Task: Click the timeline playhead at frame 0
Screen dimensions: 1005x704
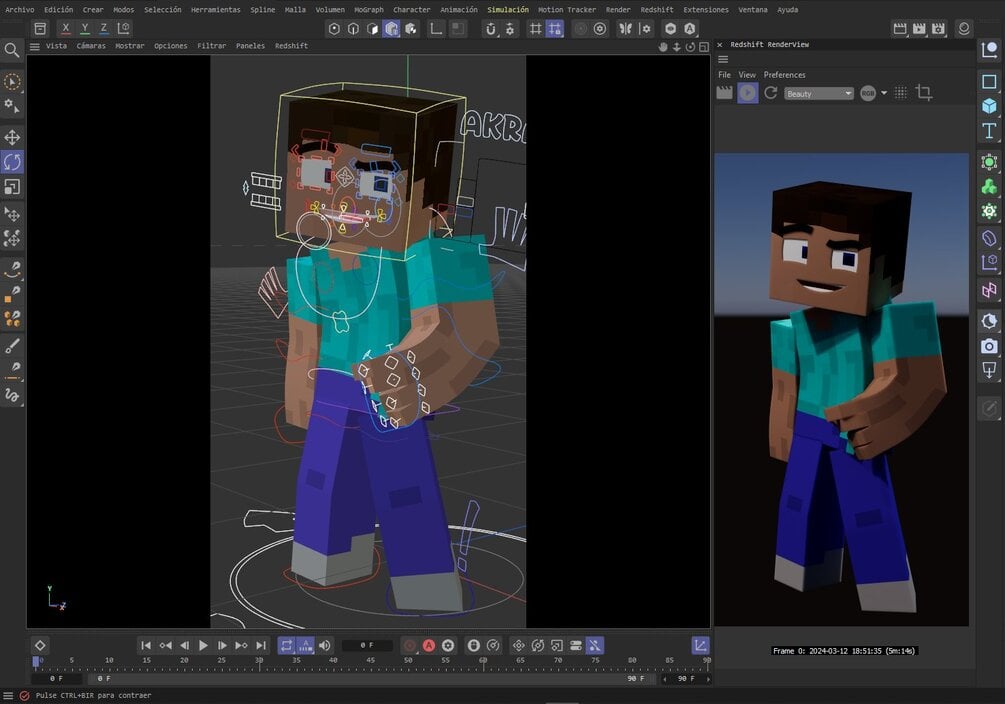Action: click(x=36, y=661)
